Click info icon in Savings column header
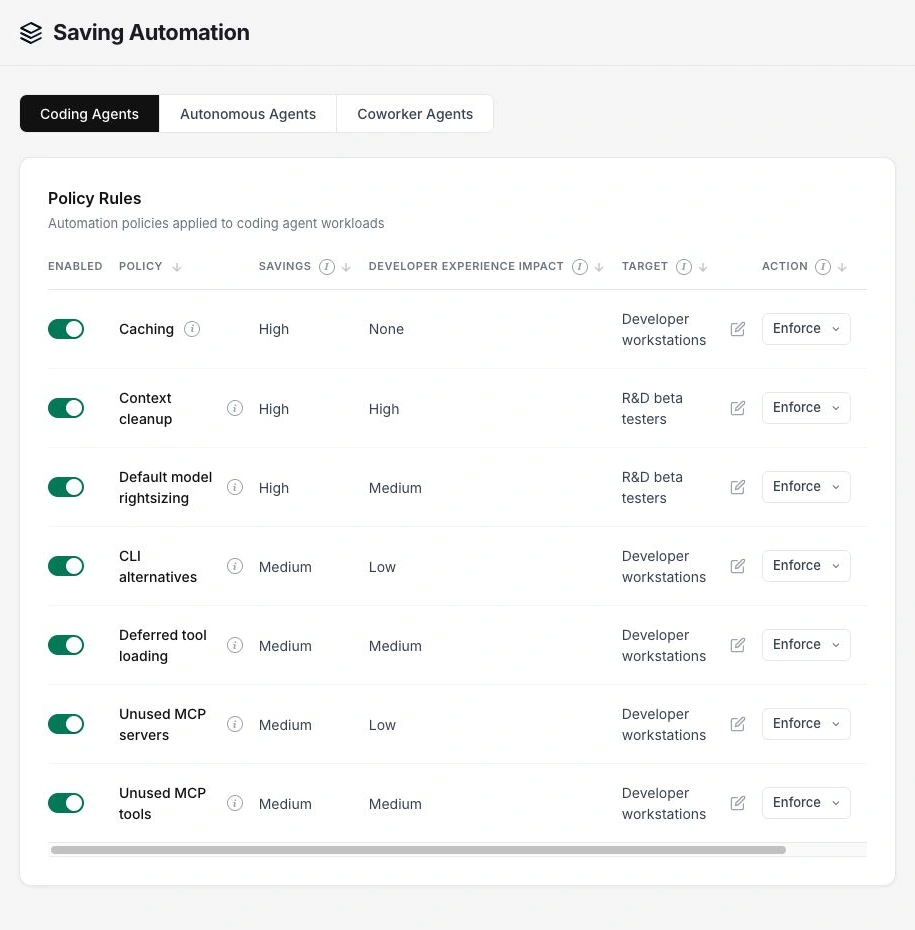 (x=327, y=267)
